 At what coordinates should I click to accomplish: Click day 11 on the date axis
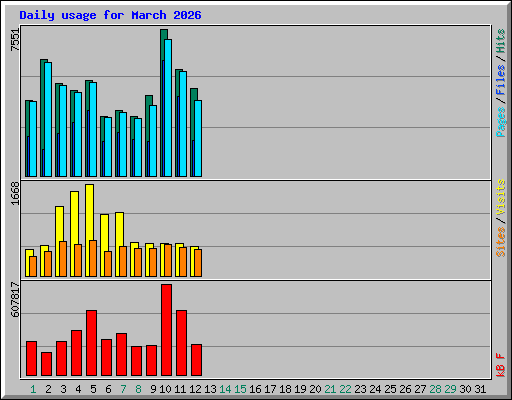click(x=180, y=389)
